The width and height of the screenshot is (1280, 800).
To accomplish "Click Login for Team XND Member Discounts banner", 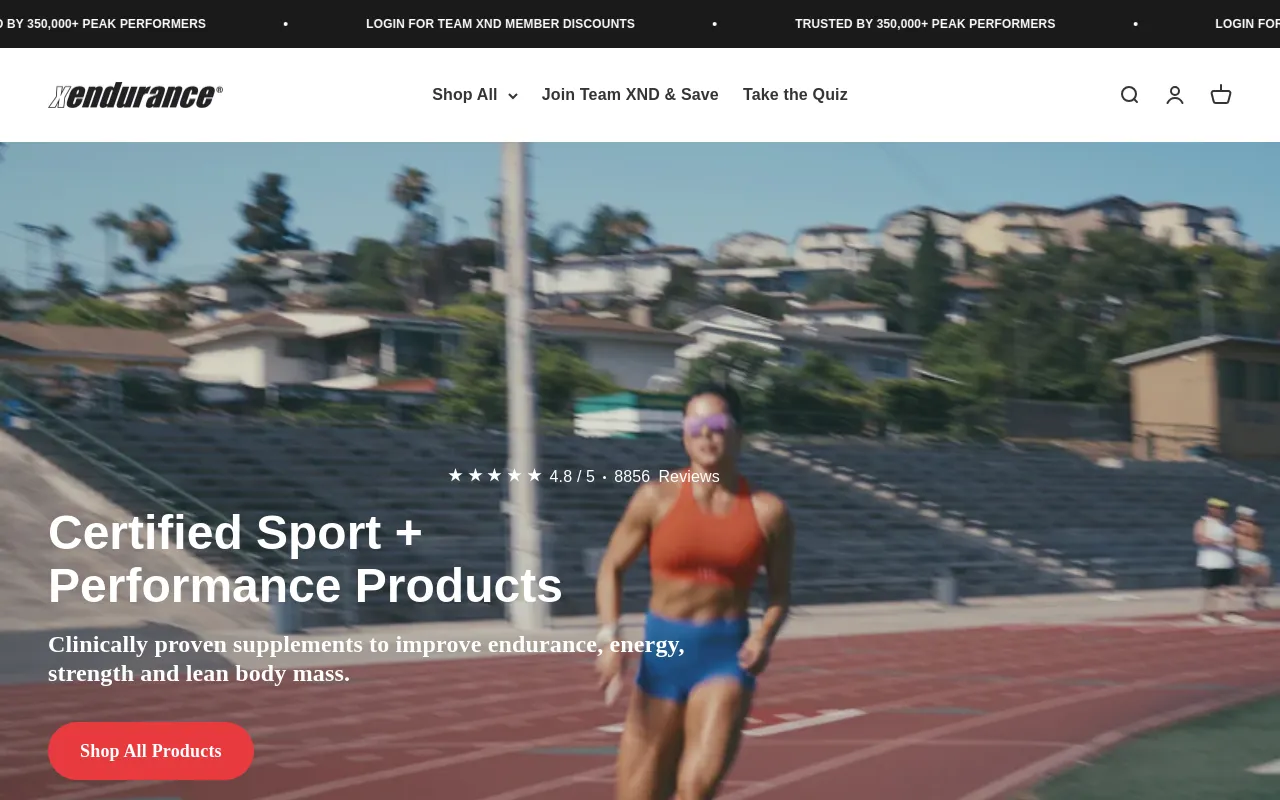I will (x=500, y=24).
